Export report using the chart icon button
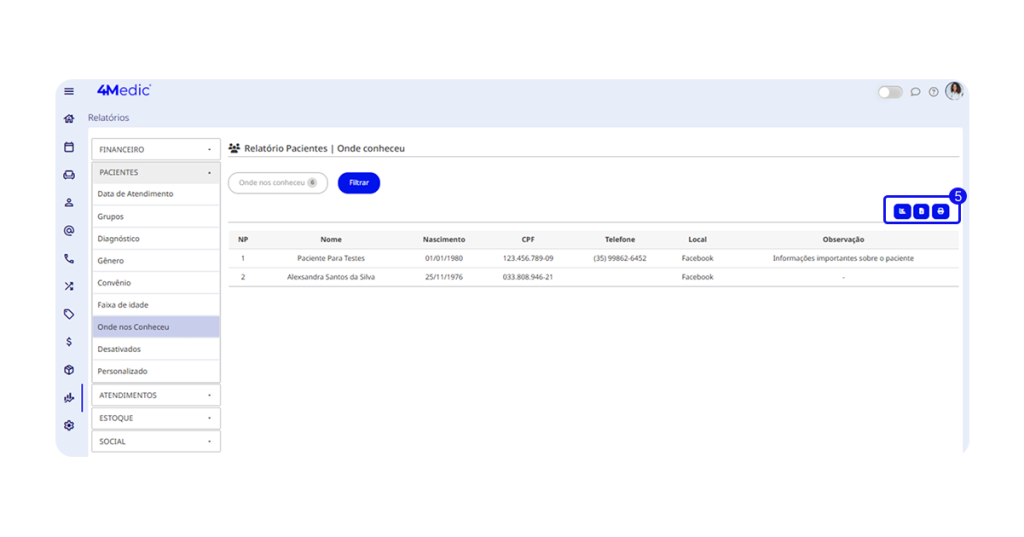The image size is (1024, 537). point(902,211)
